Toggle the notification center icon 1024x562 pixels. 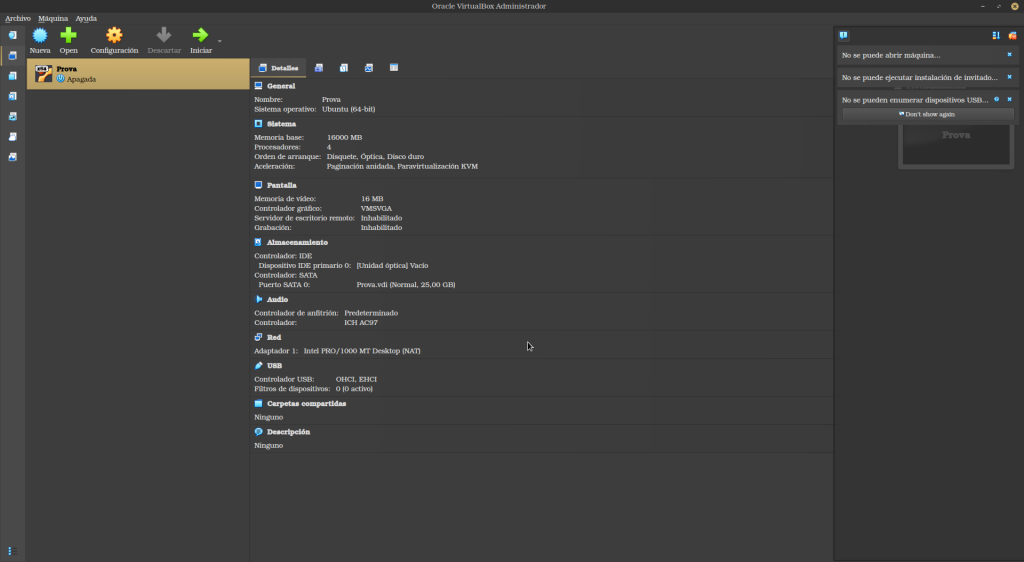click(844, 35)
